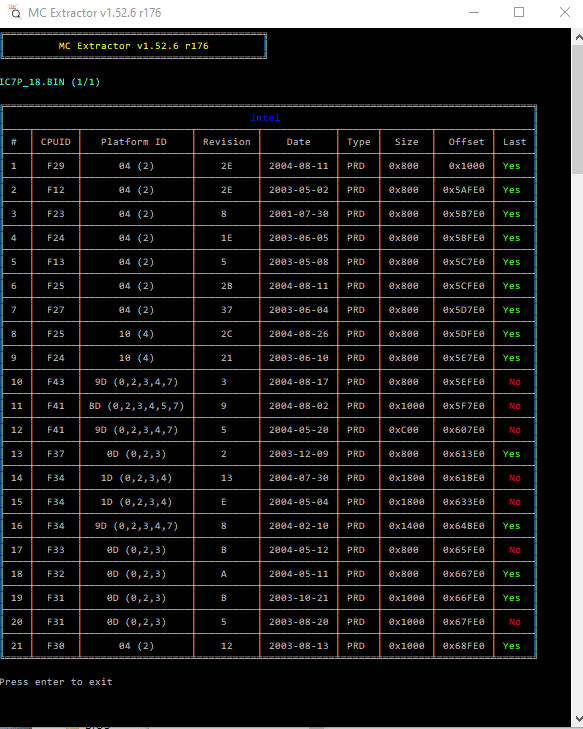Minimize the MC Extractor window

[474, 13]
